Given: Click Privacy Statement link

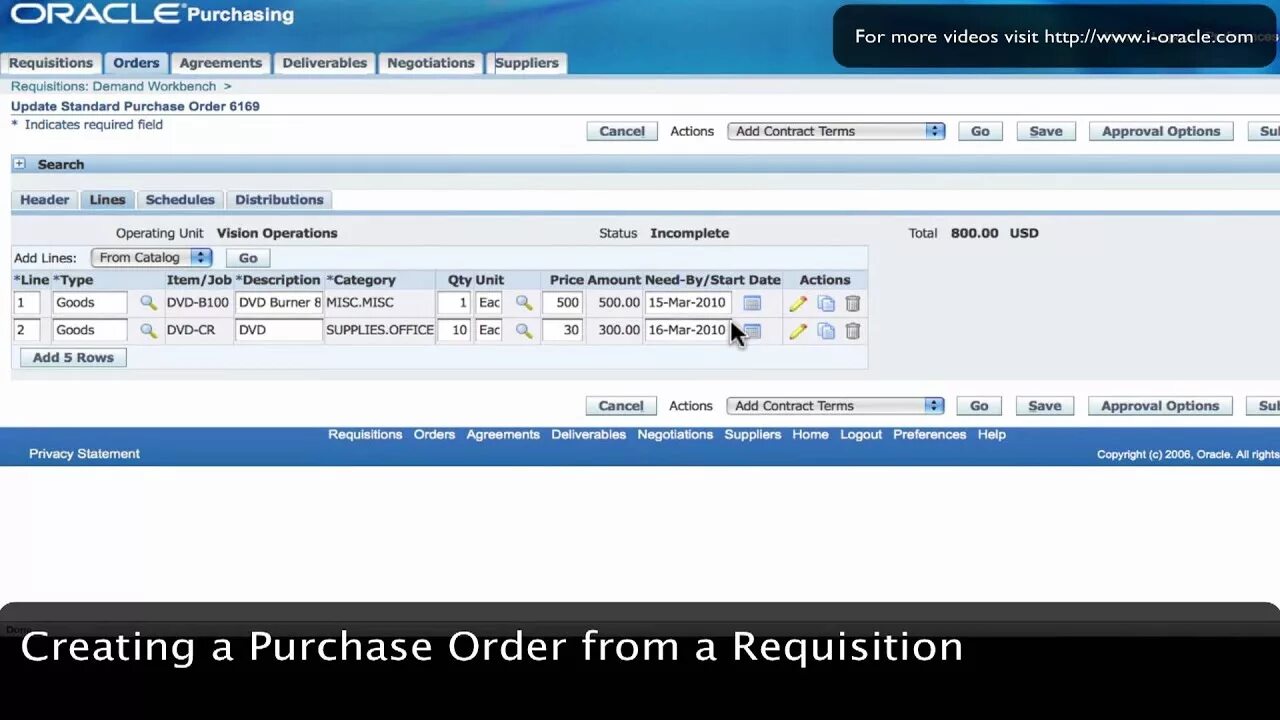Looking at the screenshot, I should tap(84, 454).
